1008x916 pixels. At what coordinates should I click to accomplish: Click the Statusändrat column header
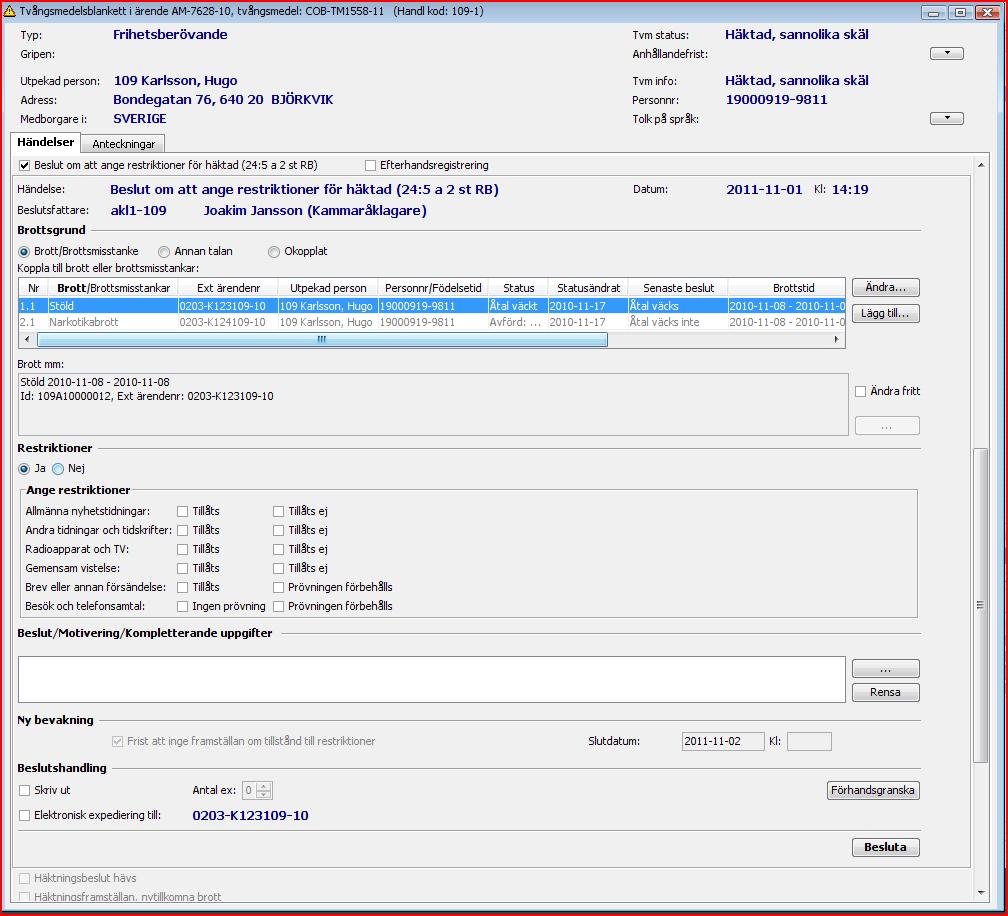[x=588, y=288]
